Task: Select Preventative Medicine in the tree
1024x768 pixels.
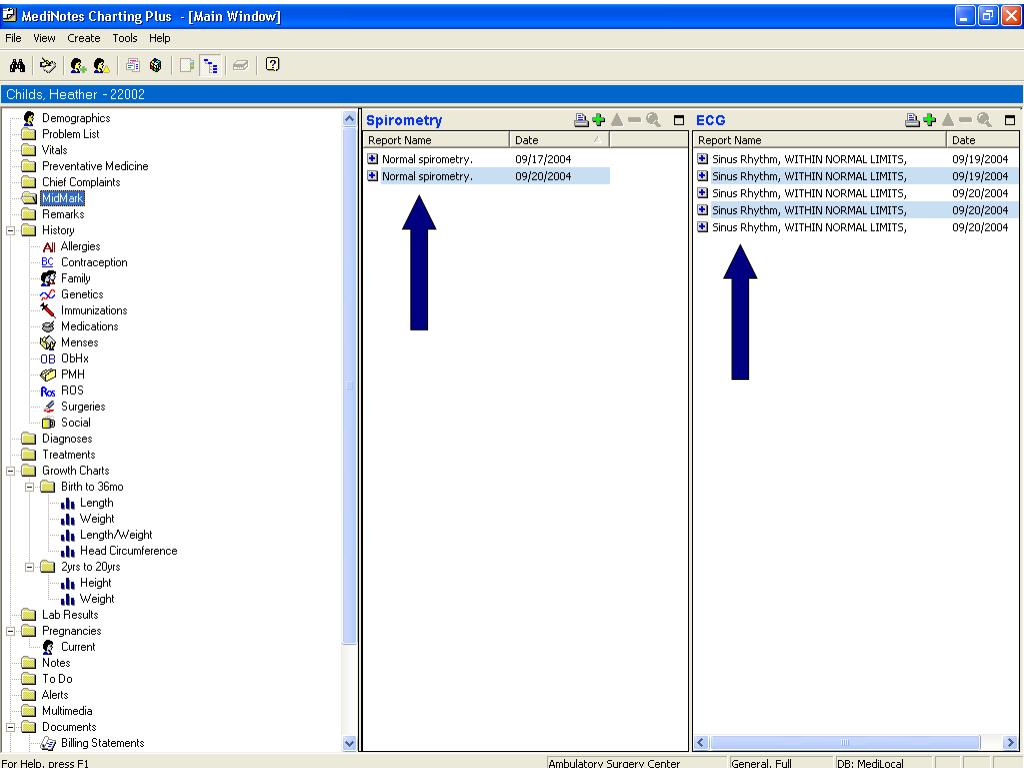Action: point(95,166)
